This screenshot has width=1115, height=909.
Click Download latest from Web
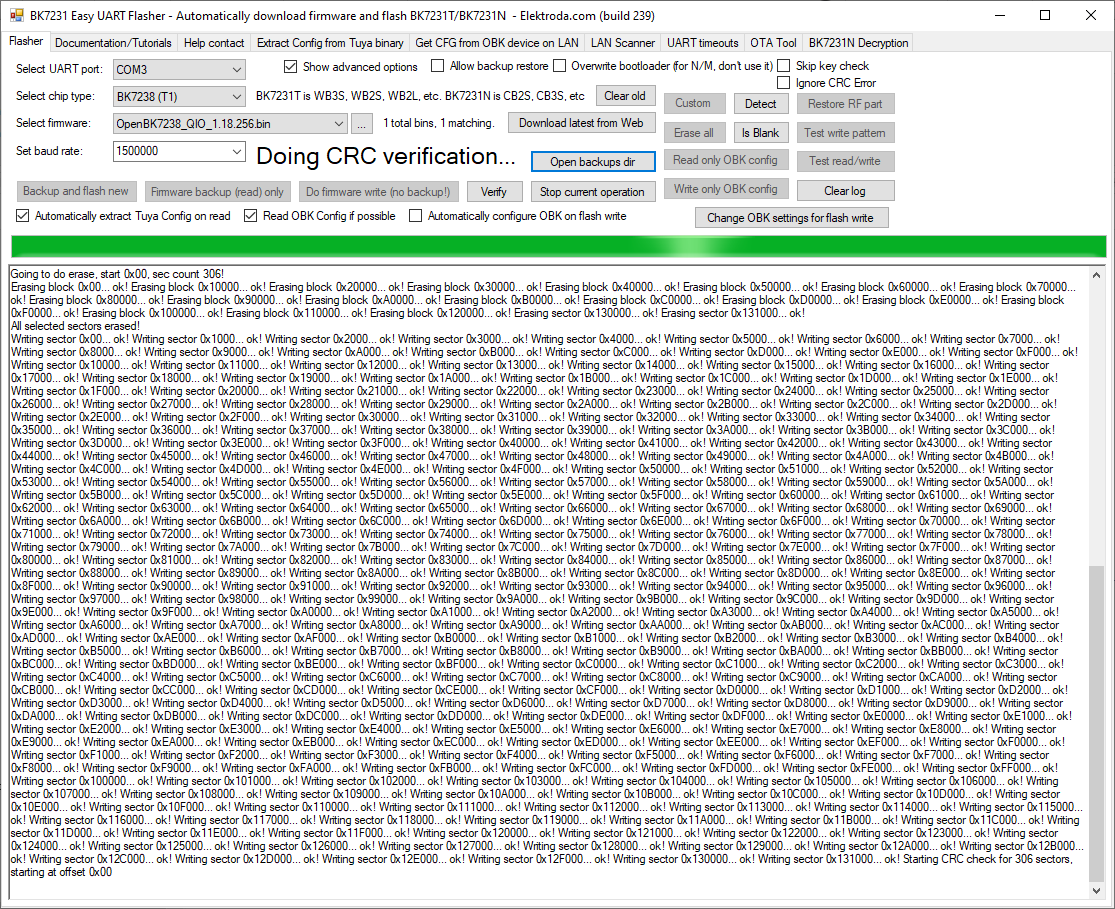581,123
